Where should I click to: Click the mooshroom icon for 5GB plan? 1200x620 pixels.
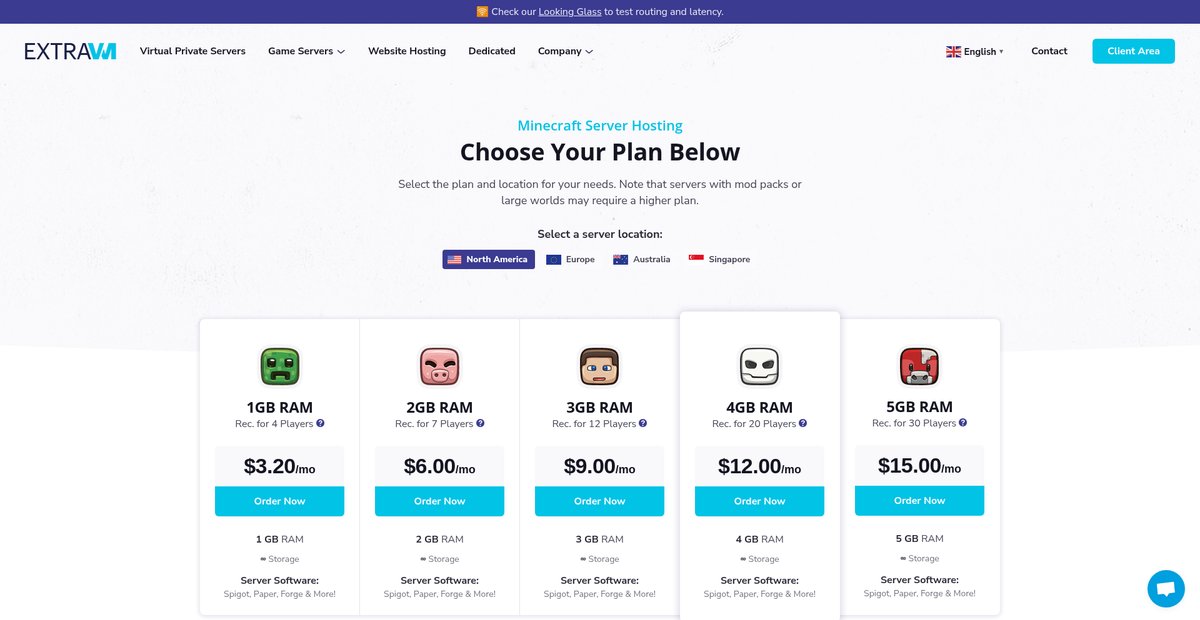point(919,366)
